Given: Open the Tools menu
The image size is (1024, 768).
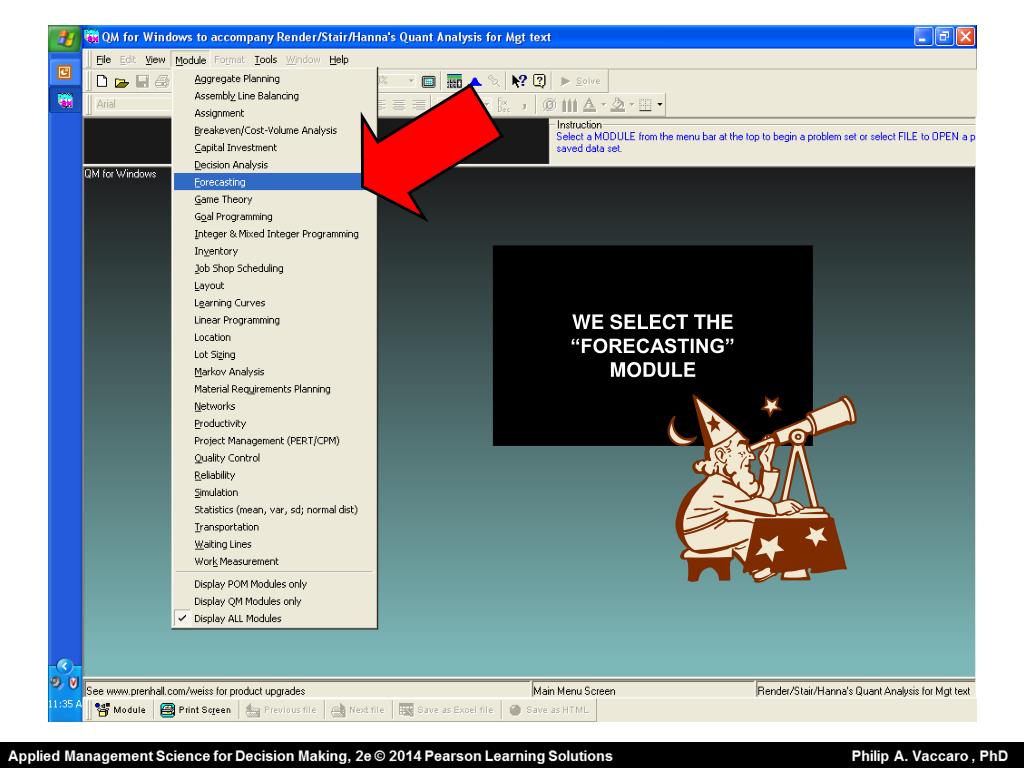Looking at the screenshot, I should (266, 59).
